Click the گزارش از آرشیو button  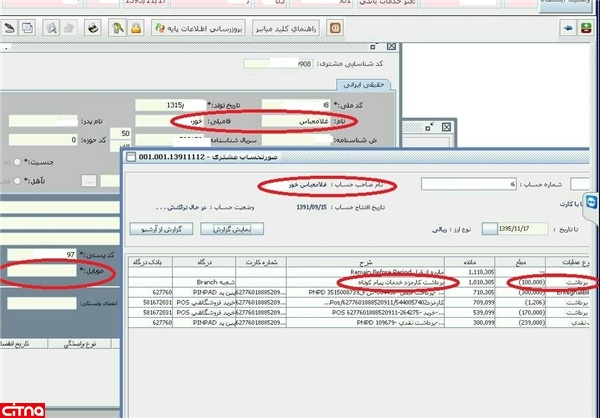tap(161, 229)
